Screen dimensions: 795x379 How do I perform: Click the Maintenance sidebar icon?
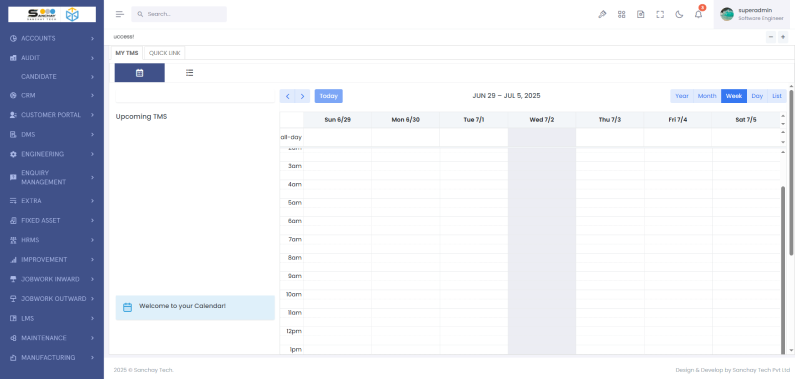coord(13,338)
